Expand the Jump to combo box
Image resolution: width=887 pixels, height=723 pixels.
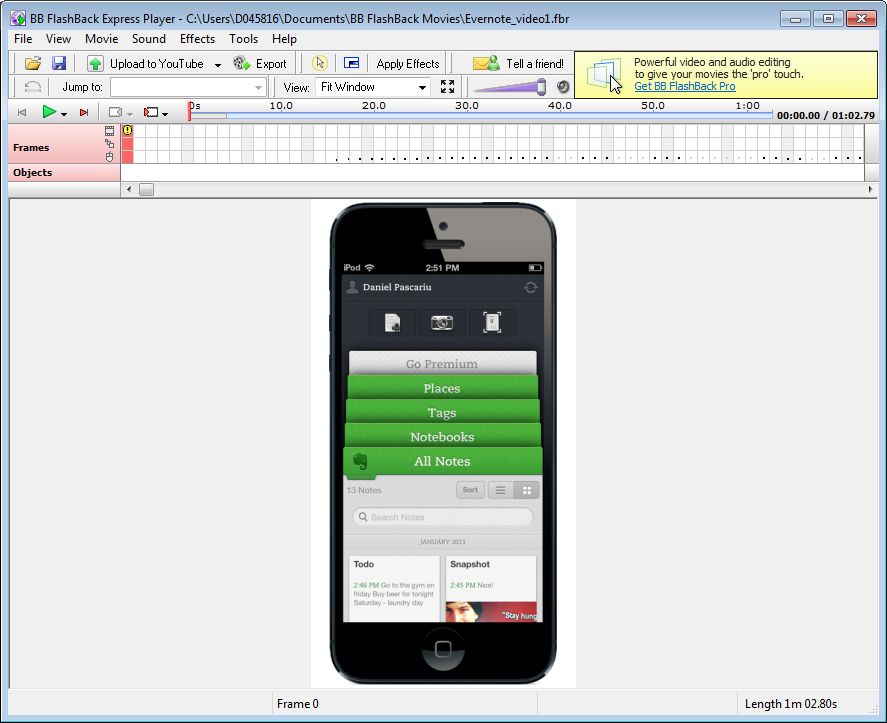pyautogui.click(x=259, y=87)
